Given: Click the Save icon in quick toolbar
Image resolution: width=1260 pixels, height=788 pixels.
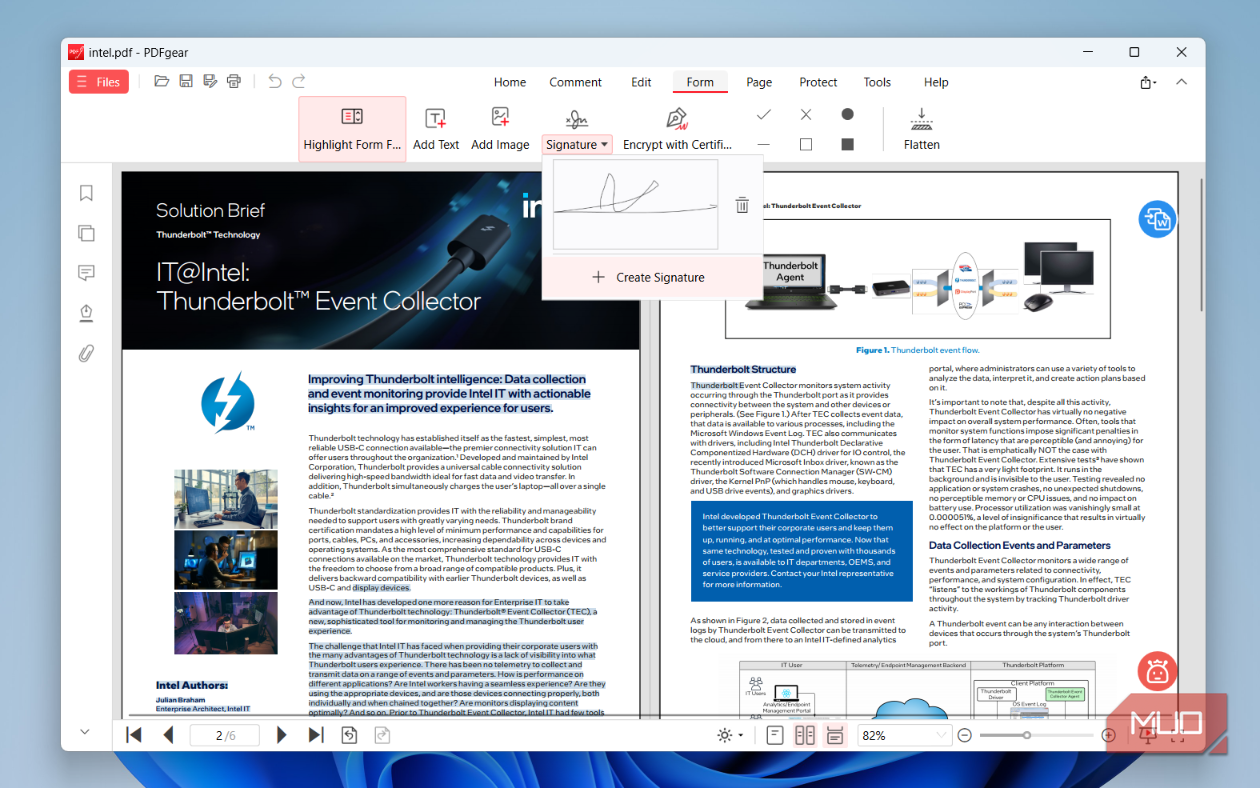Looking at the screenshot, I should (186, 82).
